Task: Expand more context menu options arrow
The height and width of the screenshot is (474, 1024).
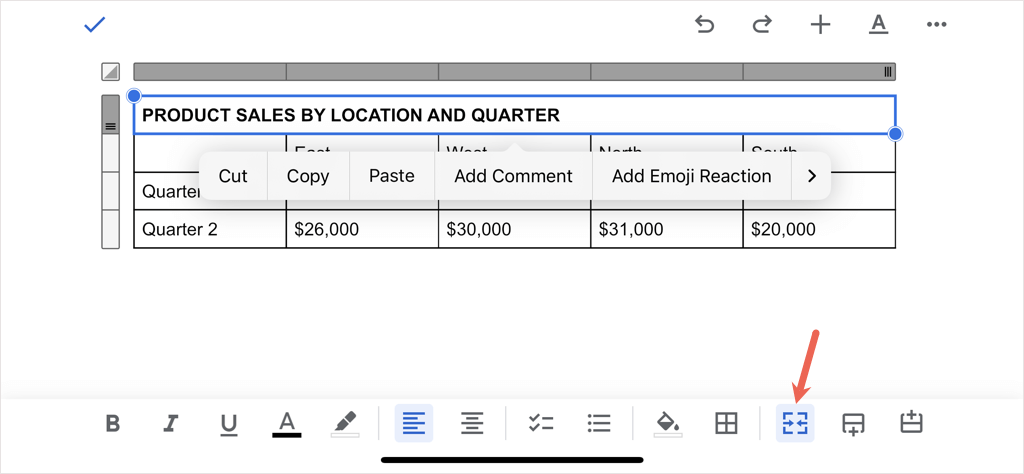Action: click(811, 176)
